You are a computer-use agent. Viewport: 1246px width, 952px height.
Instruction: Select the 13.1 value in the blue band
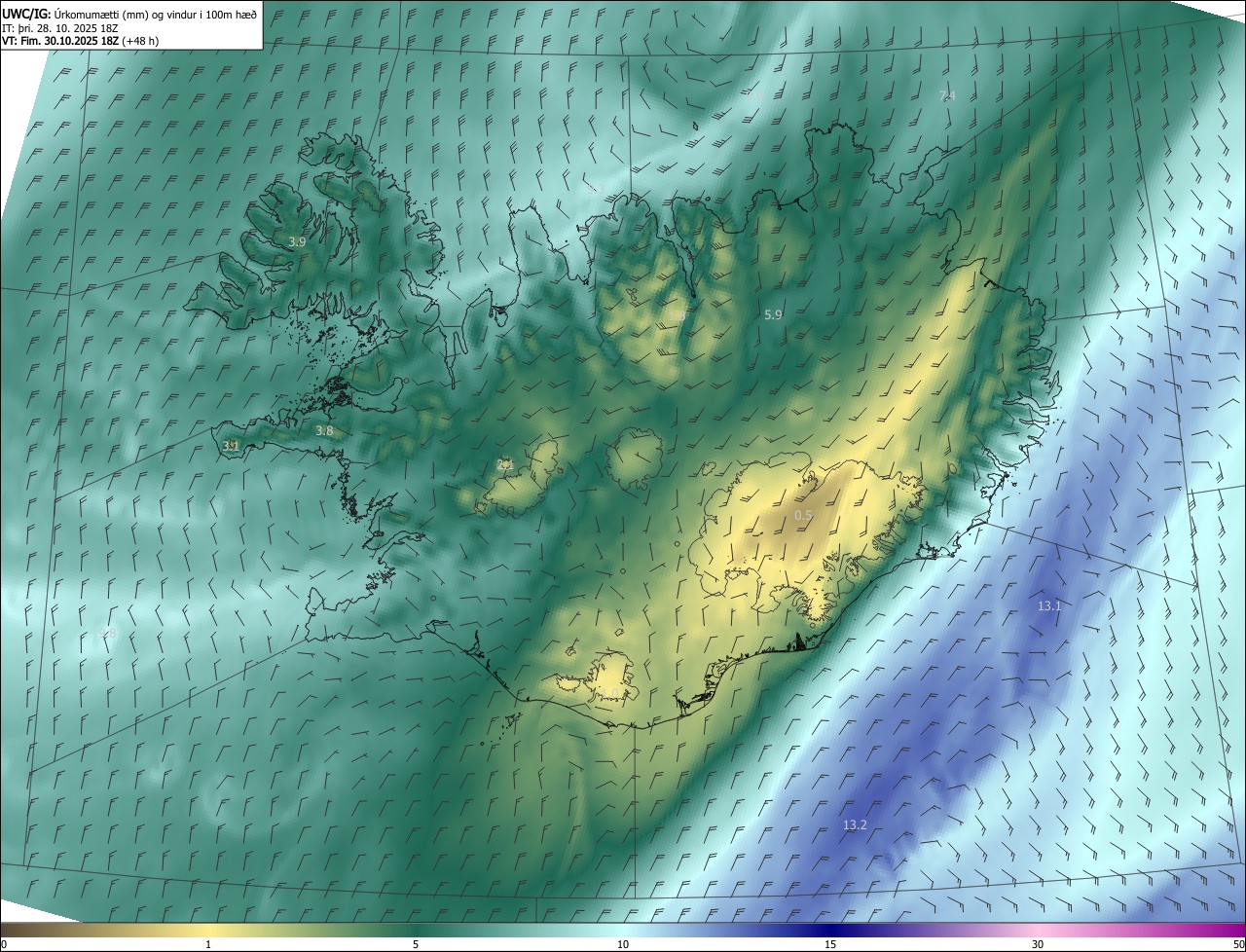pyautogui.click(x=1048, y=605)
